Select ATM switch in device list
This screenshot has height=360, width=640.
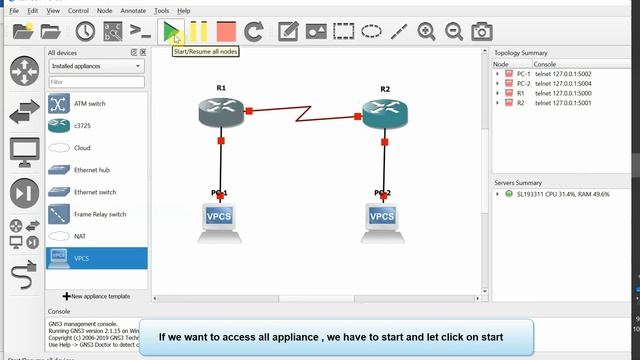[96, 104]
